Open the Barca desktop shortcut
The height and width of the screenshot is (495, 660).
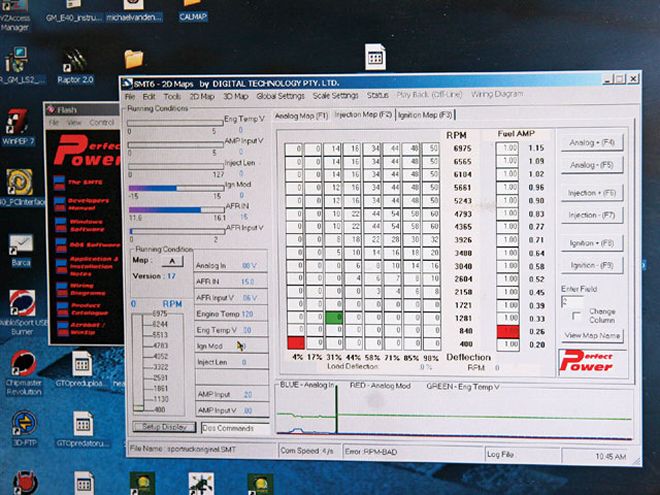21,251
